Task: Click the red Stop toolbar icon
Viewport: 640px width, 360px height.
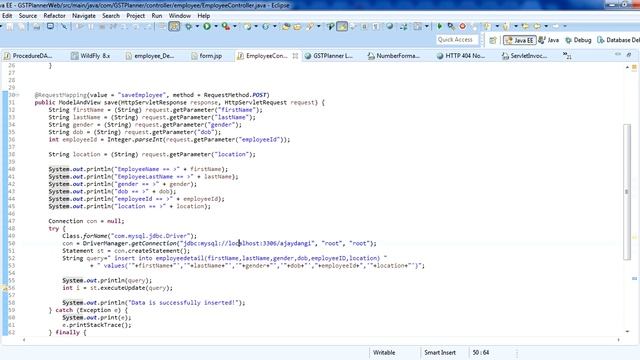Action: 462,26
